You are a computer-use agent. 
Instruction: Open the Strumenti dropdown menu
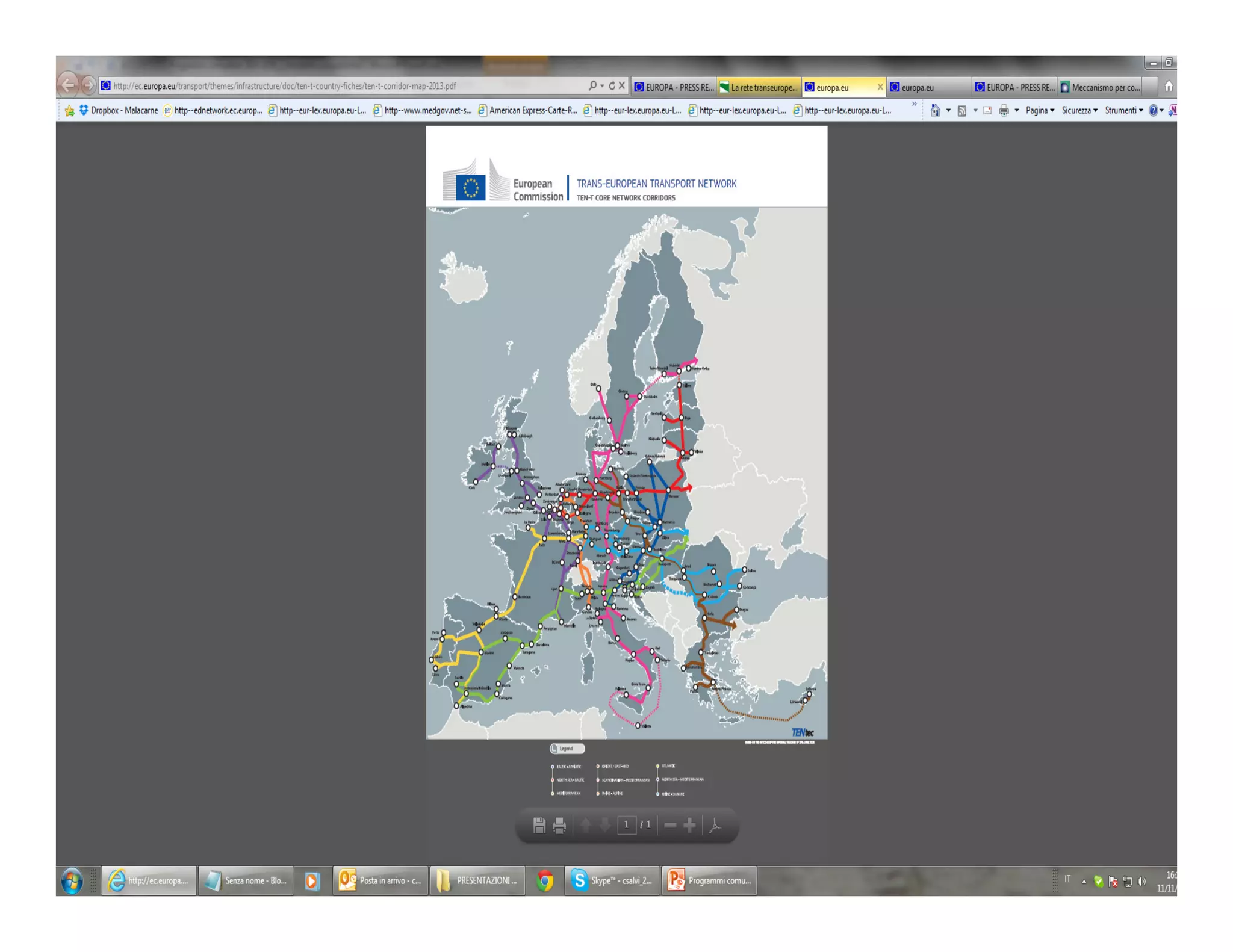pyautogui.click(x=1123, y=110)
